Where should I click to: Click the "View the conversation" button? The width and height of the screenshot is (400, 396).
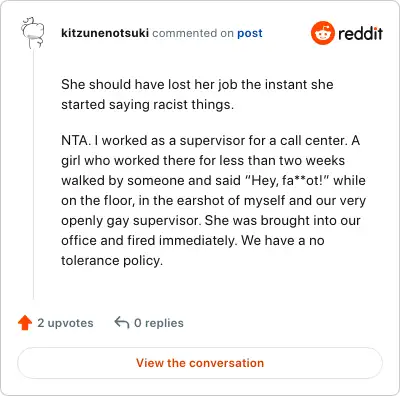[200, 363]
